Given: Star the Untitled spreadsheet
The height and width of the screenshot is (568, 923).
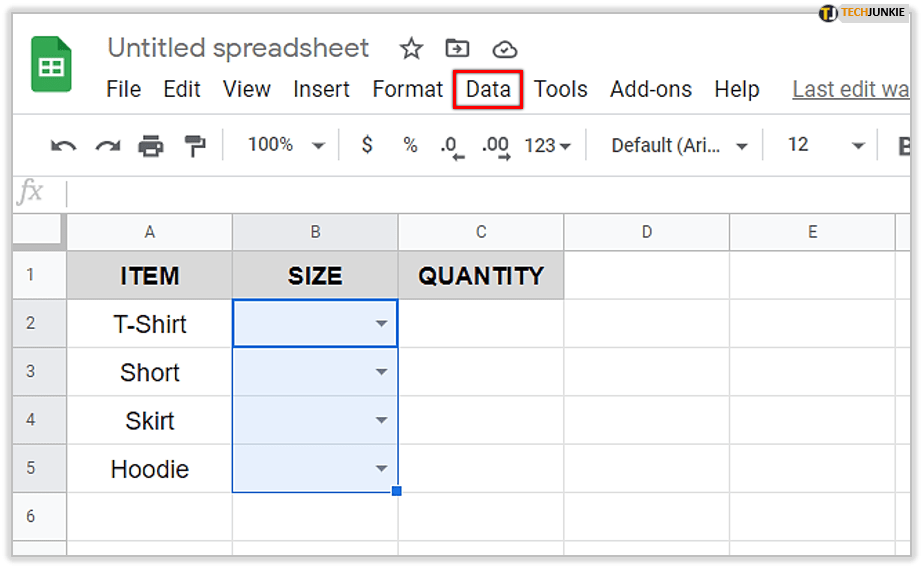Looking at the screenshot, I should pyautogui.click(x=411, y=49).
